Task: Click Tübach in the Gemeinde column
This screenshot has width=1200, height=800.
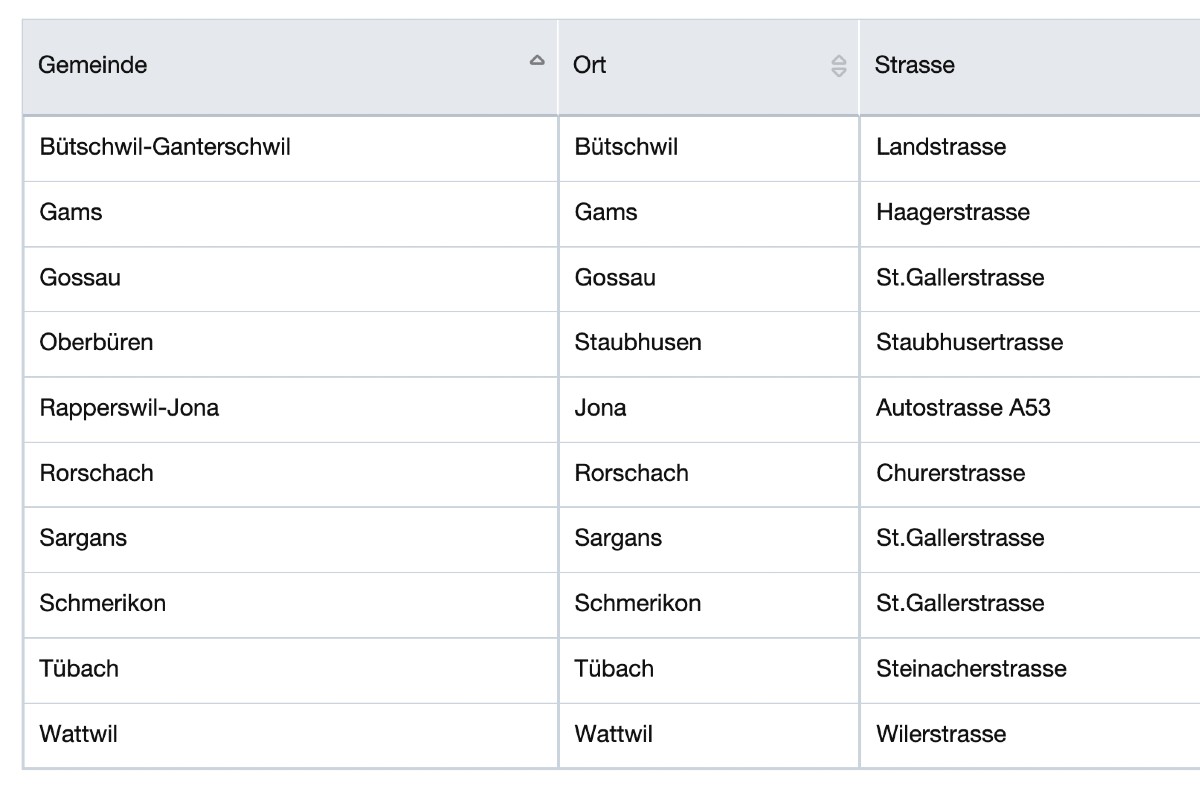Action: 79,668
